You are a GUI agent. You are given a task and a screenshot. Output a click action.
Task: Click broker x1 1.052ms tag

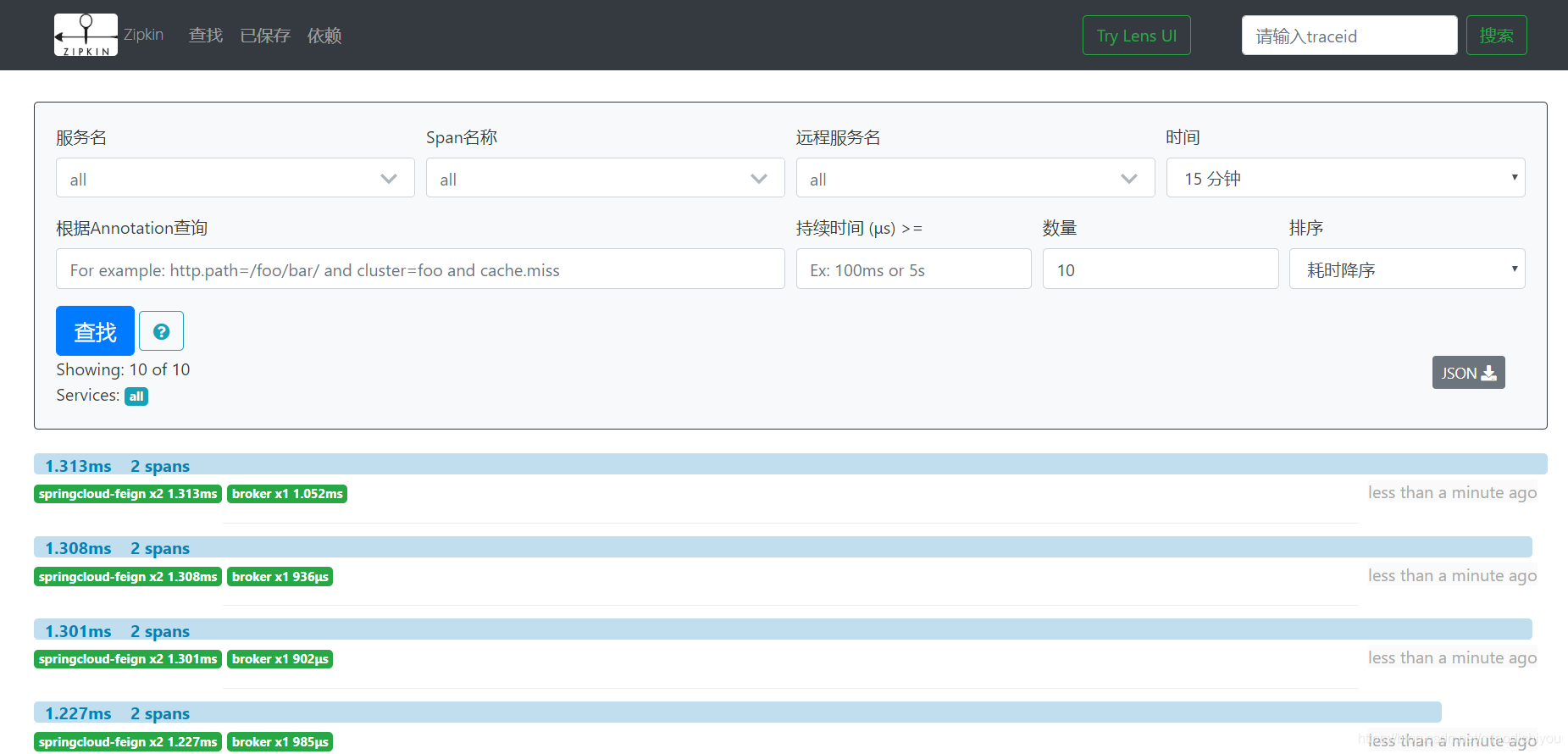click(287, 494)
